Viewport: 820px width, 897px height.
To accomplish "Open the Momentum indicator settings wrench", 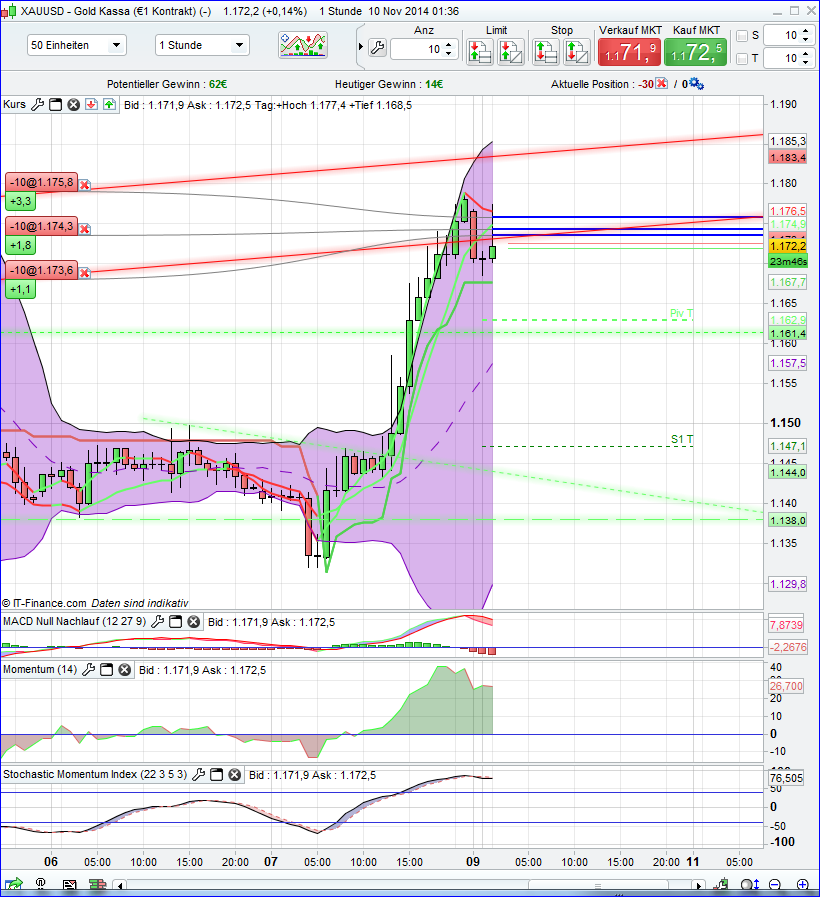I will click(89, 670).
